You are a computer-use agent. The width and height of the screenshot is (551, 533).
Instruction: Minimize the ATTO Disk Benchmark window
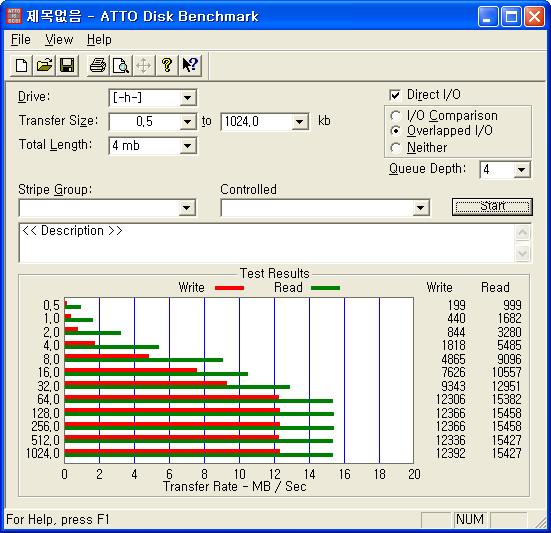[x=488, y=16]
